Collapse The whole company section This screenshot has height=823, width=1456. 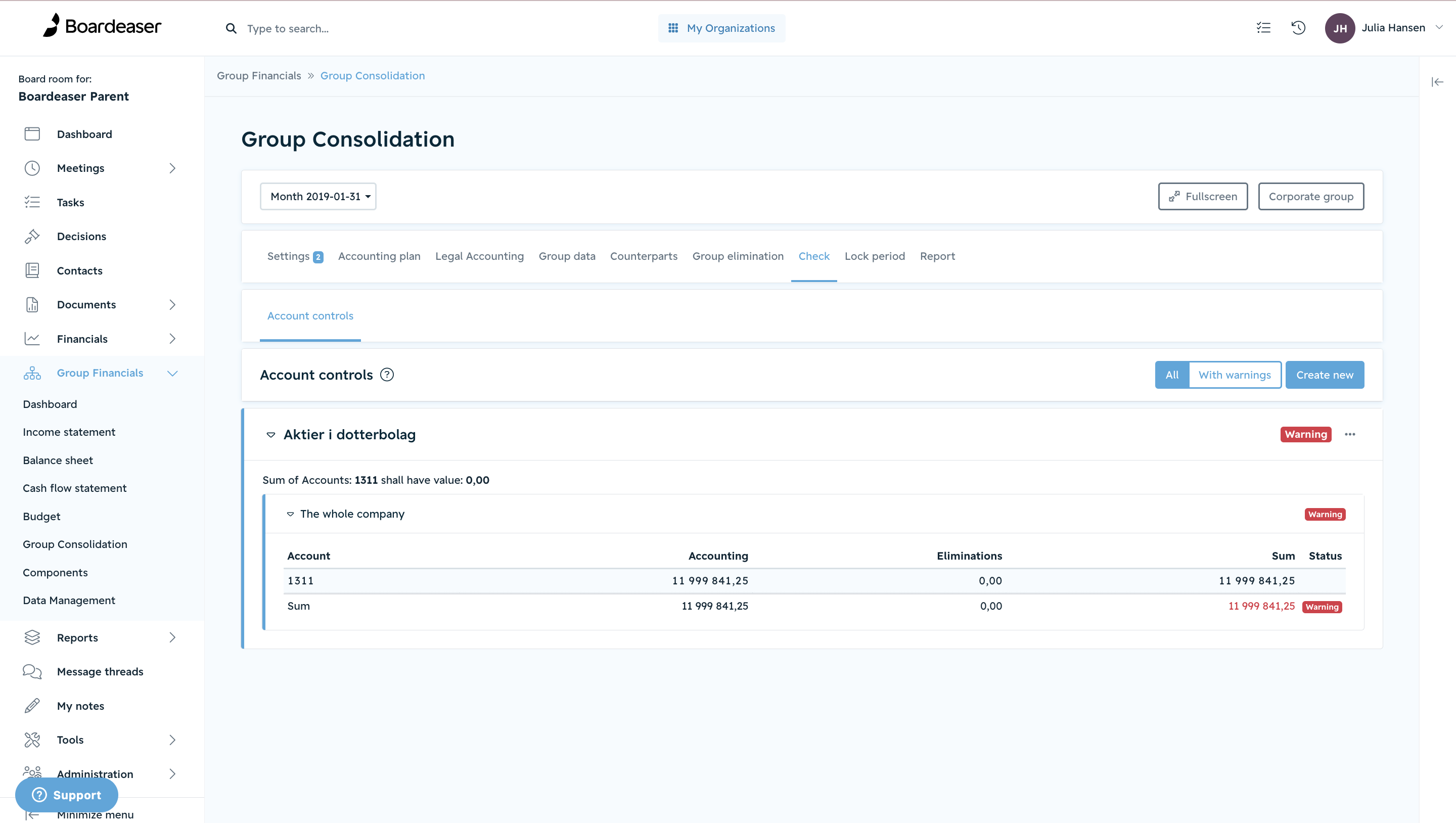point(291,514)
